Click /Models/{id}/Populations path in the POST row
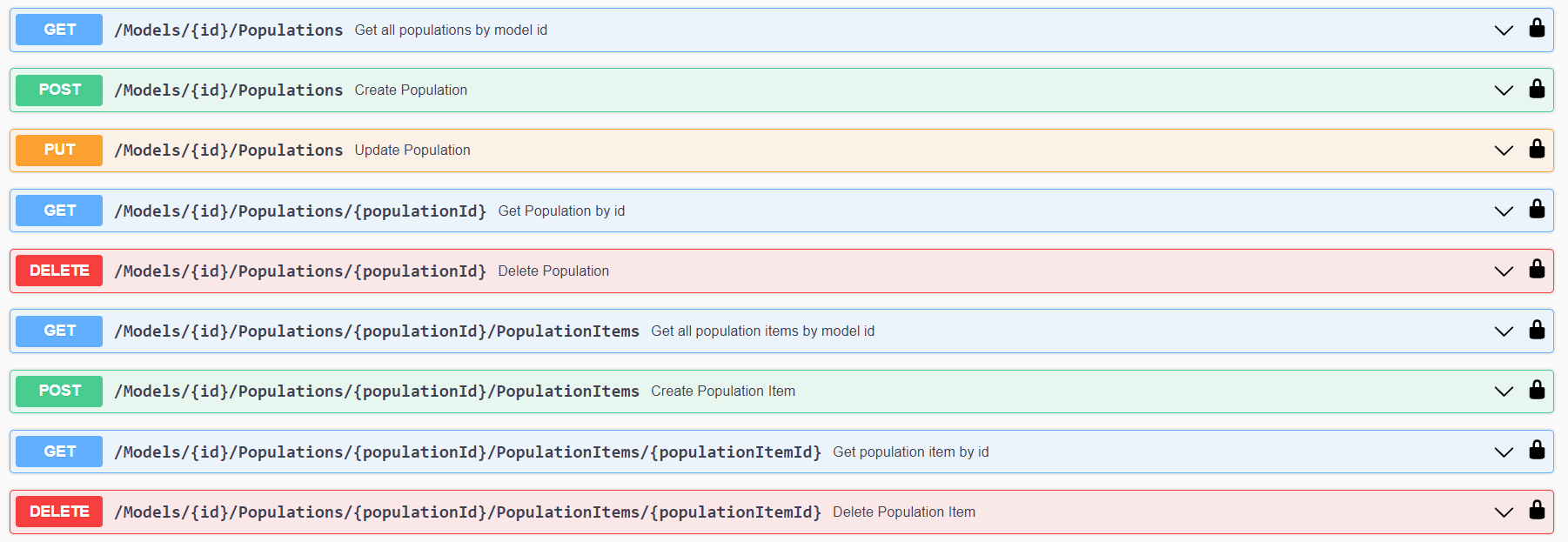This screenshot has height=542, width=1568. pos(229,90)
